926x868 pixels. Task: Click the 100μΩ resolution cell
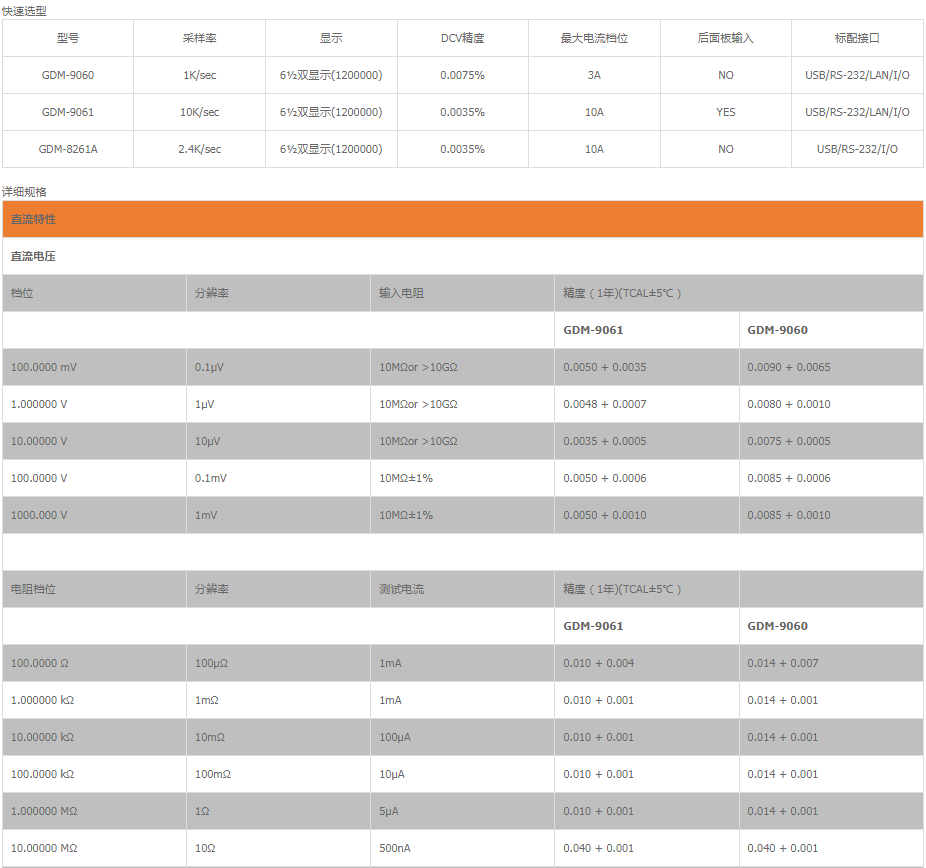point(278,663)
